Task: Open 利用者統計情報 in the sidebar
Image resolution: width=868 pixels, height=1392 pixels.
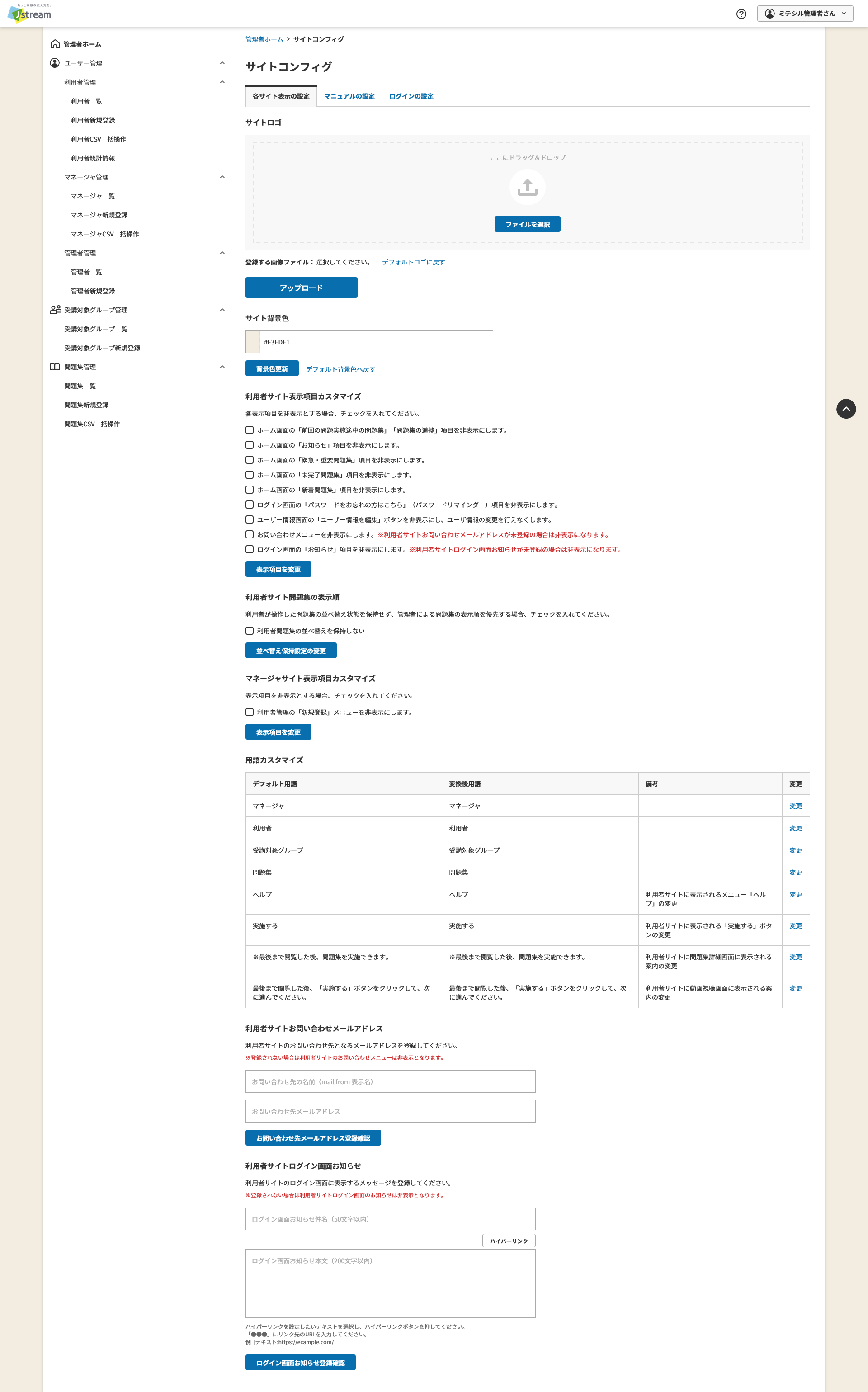Action: (x=92, y=158)
